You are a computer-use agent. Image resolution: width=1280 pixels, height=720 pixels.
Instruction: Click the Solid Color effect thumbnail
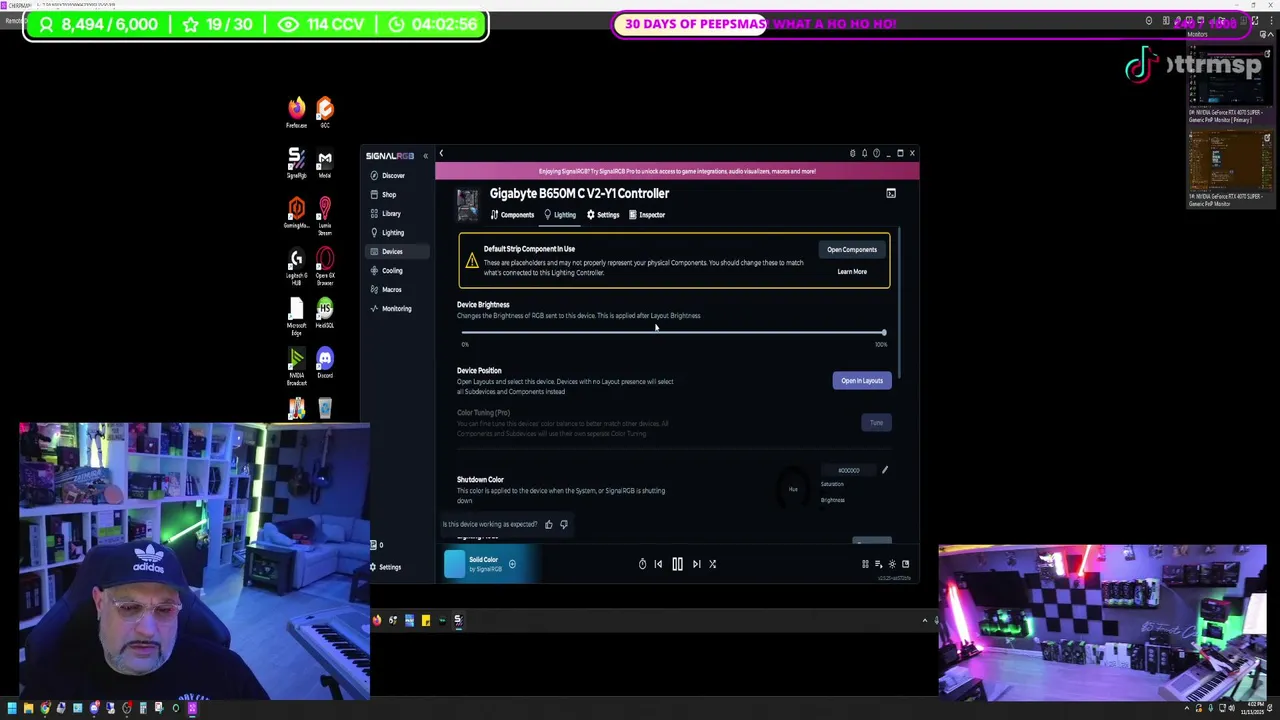454,564
